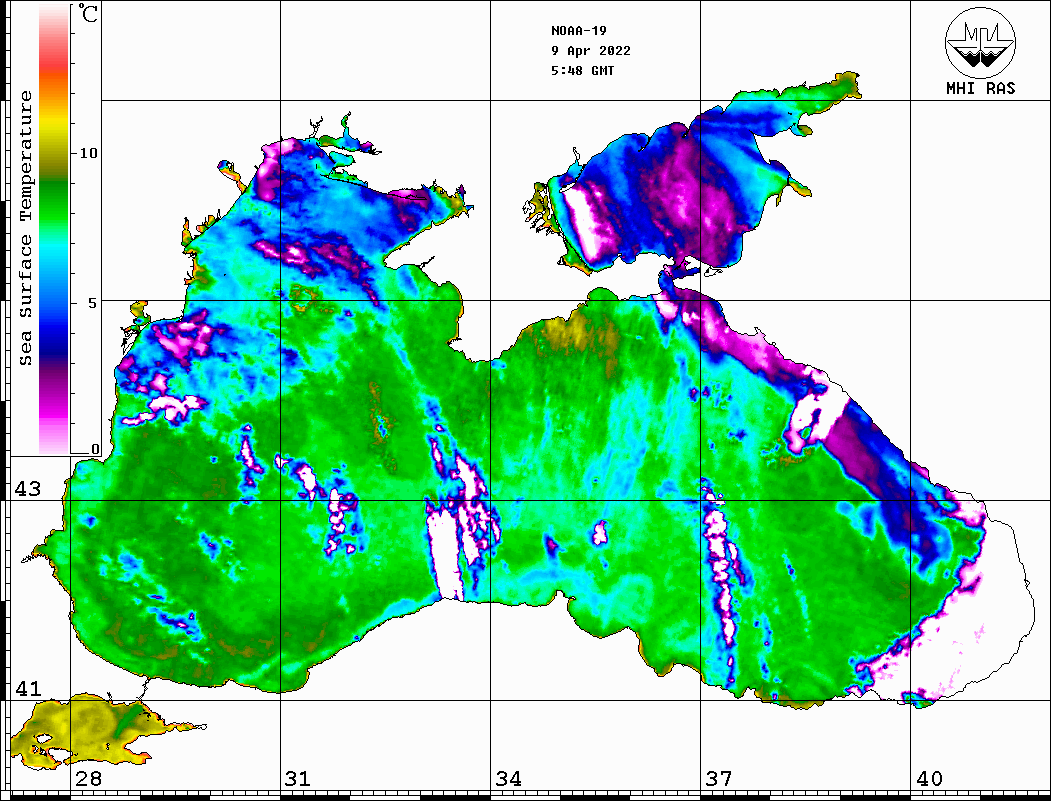Image resolution: width=1051 pixels, height=801 pixels.
Task: Click longitude label '31'
Action: tap(298, 778)
